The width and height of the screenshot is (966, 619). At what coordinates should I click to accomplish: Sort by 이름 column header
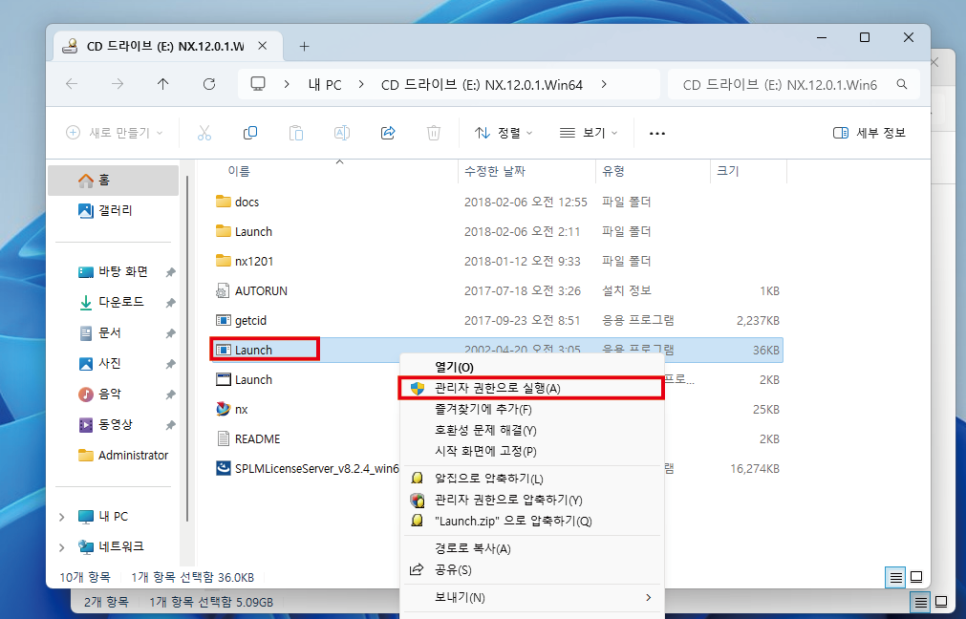coord(239,171)
